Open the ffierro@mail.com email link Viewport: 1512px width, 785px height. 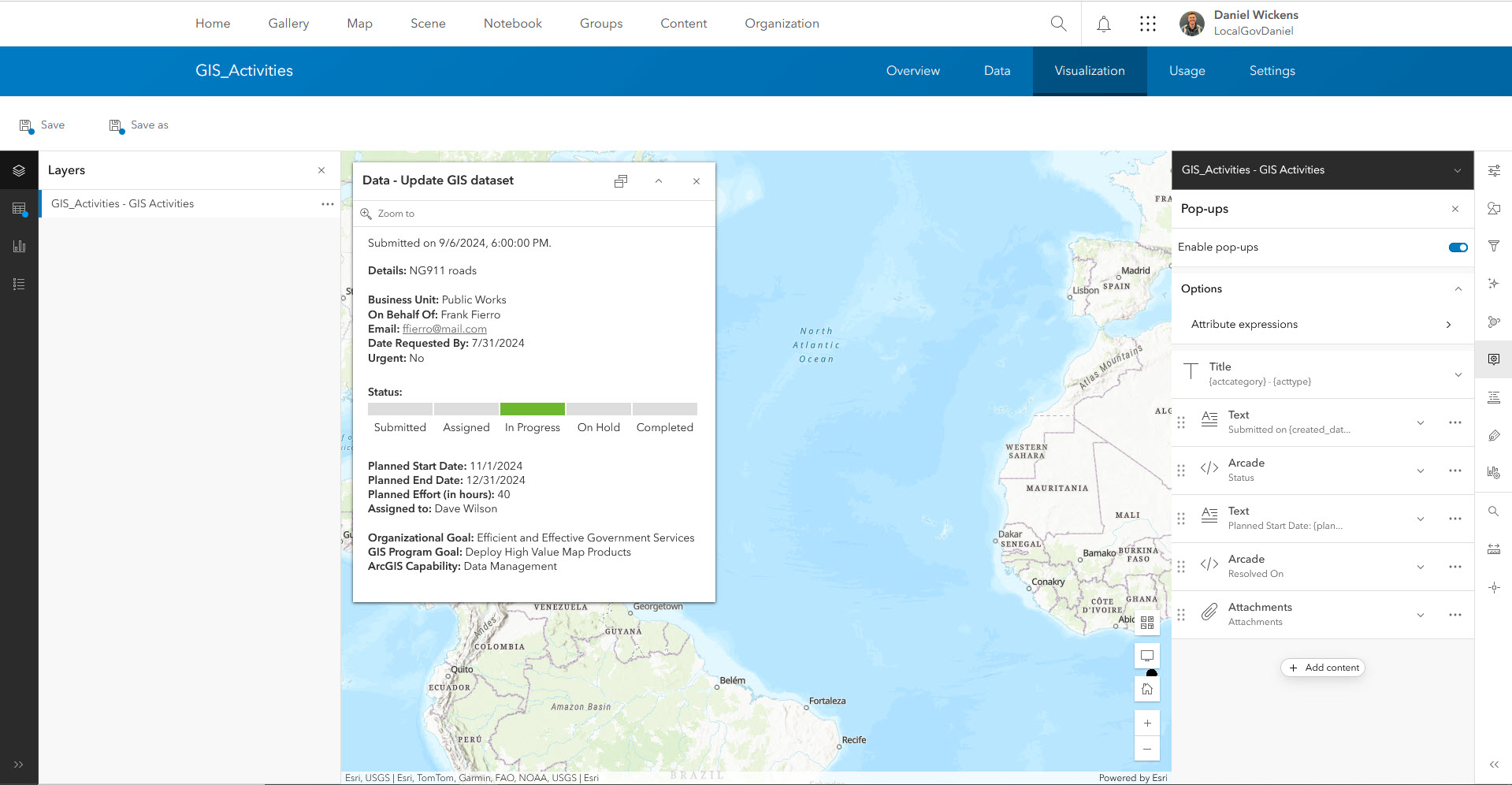(444, 329)
